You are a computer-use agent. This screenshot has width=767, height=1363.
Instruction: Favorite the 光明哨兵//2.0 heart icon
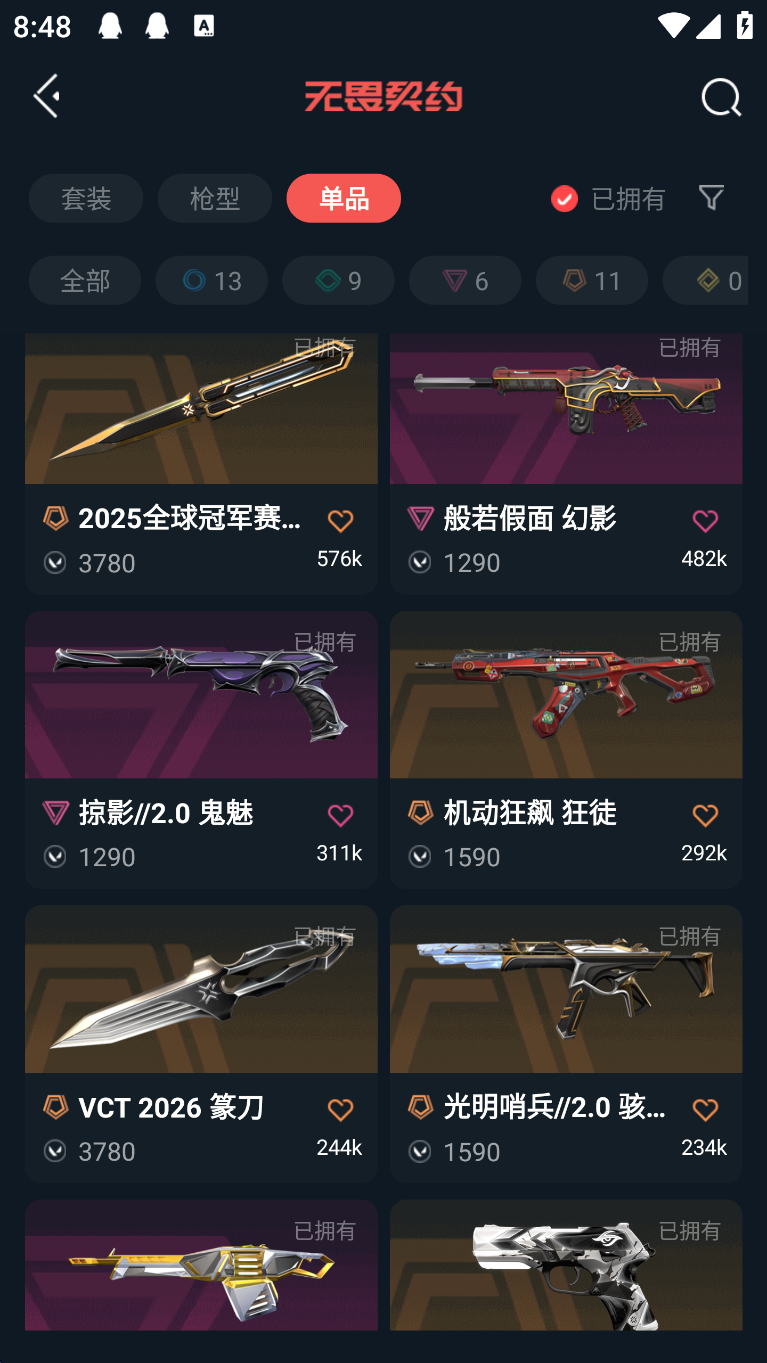[705, 1109]
